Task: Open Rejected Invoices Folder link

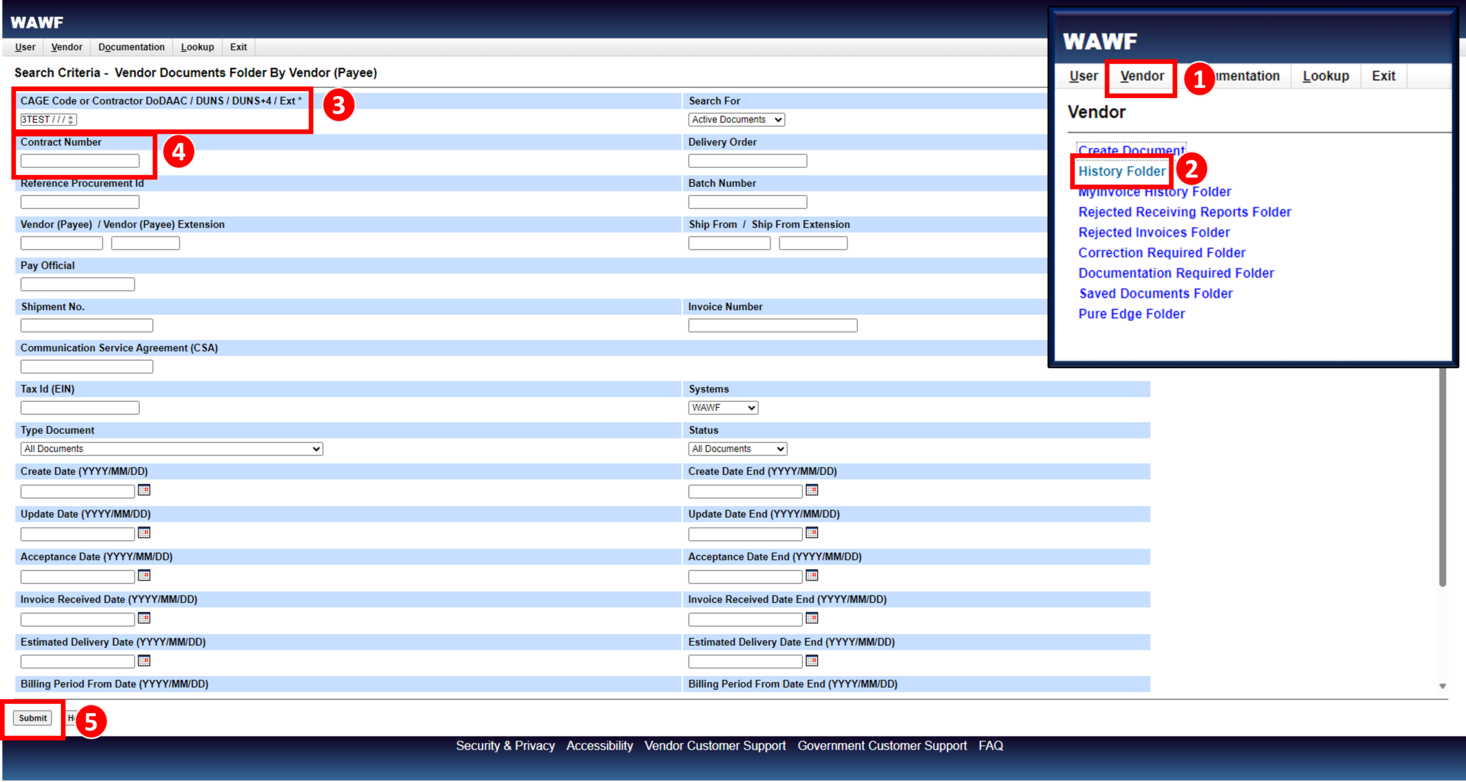Action: click(1154, 232)
